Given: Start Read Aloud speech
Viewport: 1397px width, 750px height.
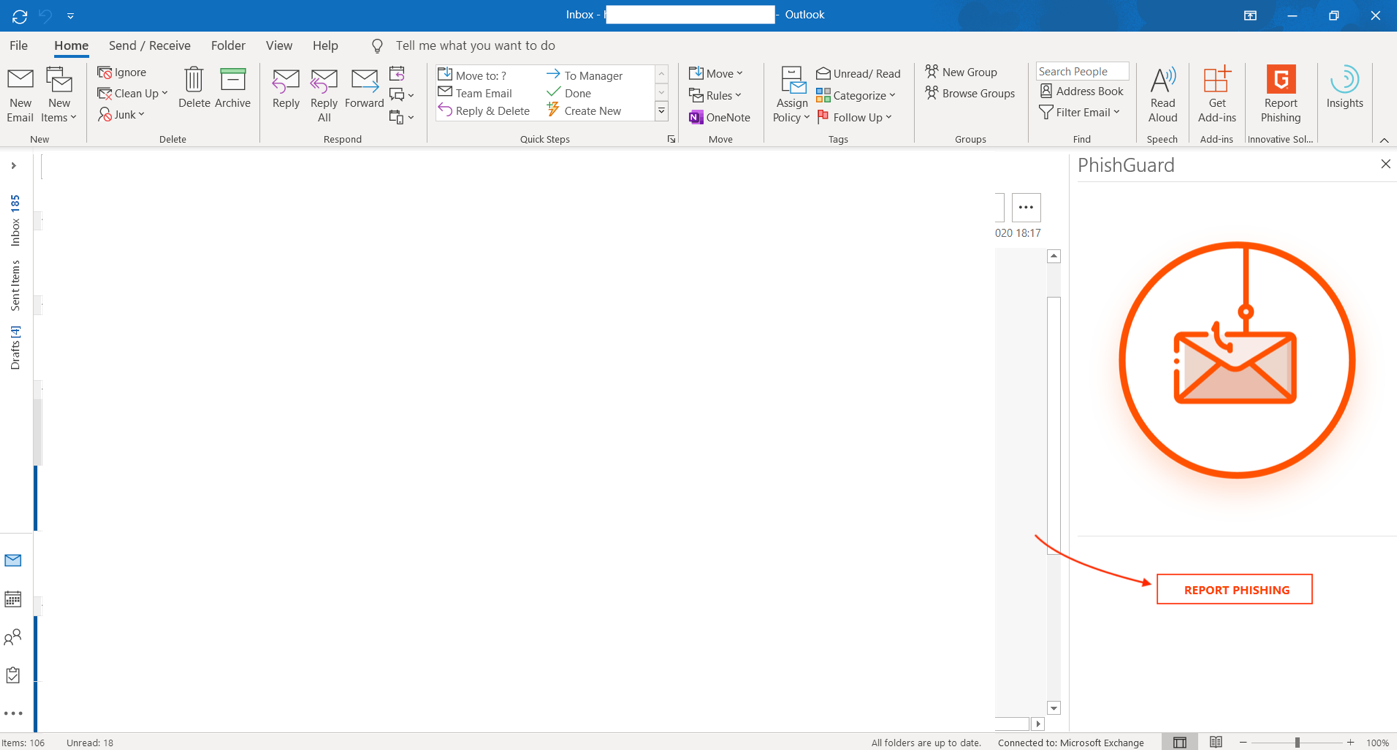Looking at the screenshot, I should tap(1162, 95).
